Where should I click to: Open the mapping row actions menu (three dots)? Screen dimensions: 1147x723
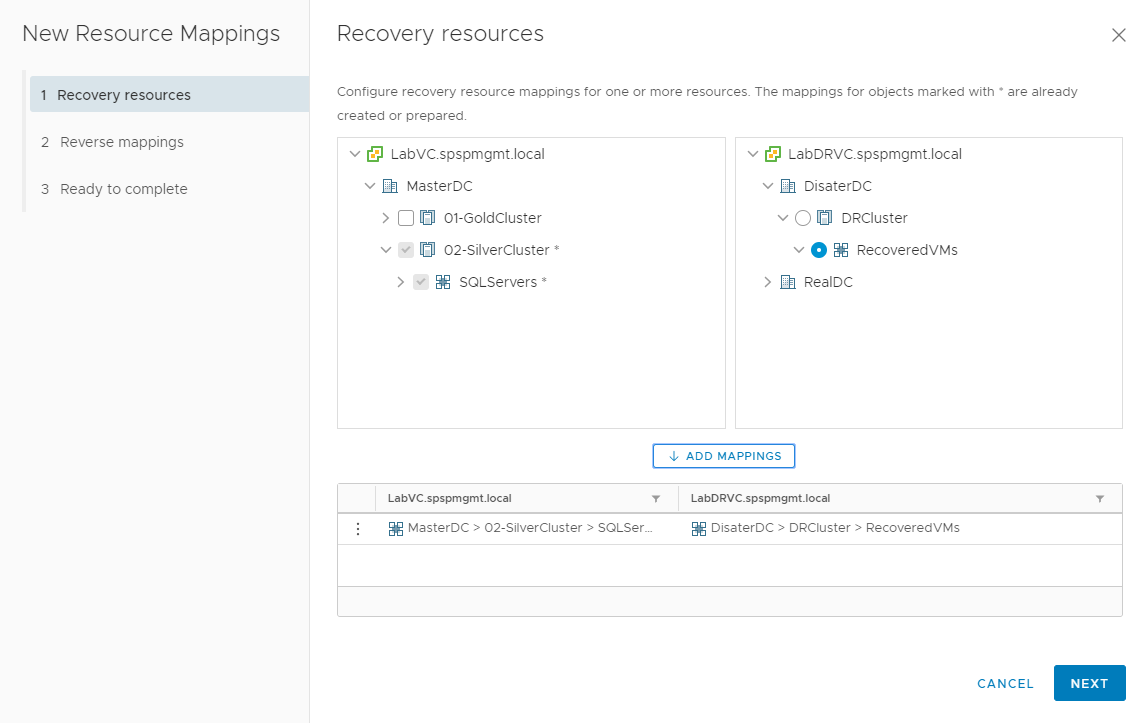[358, 528]
